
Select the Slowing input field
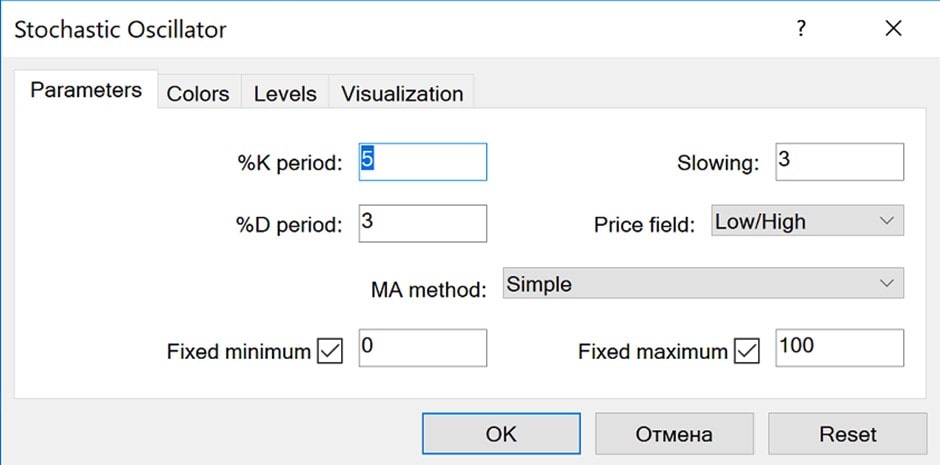tap(839, 162)
